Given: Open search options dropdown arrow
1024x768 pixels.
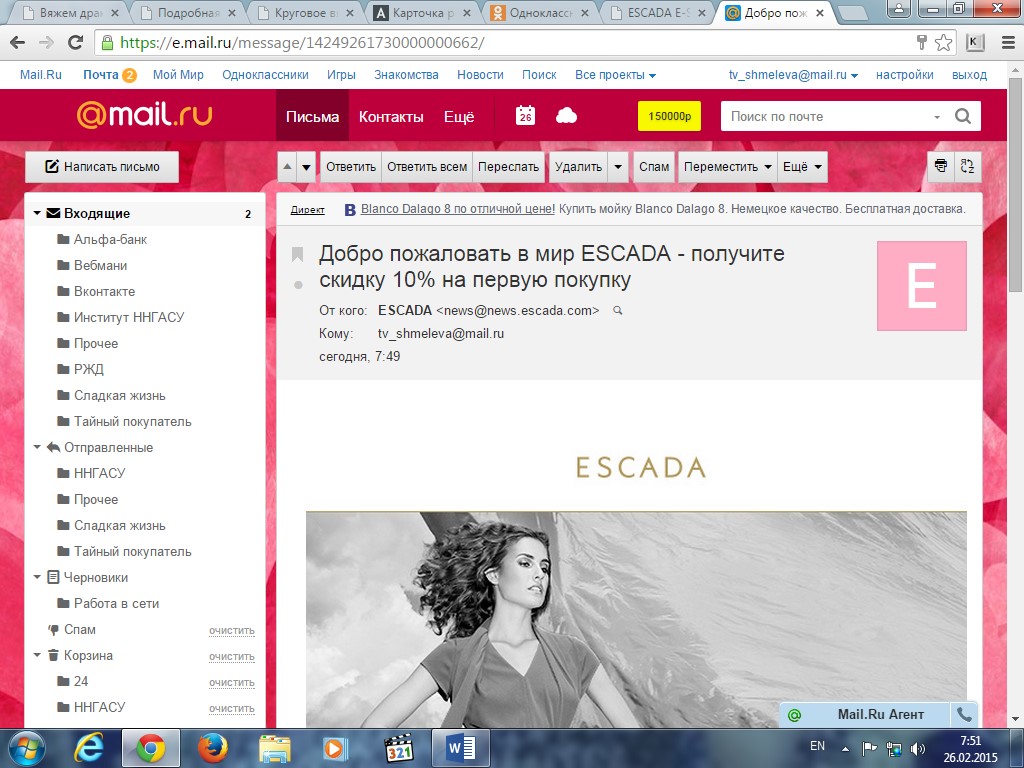Looking at the screenshot, I should click(936, 117).
